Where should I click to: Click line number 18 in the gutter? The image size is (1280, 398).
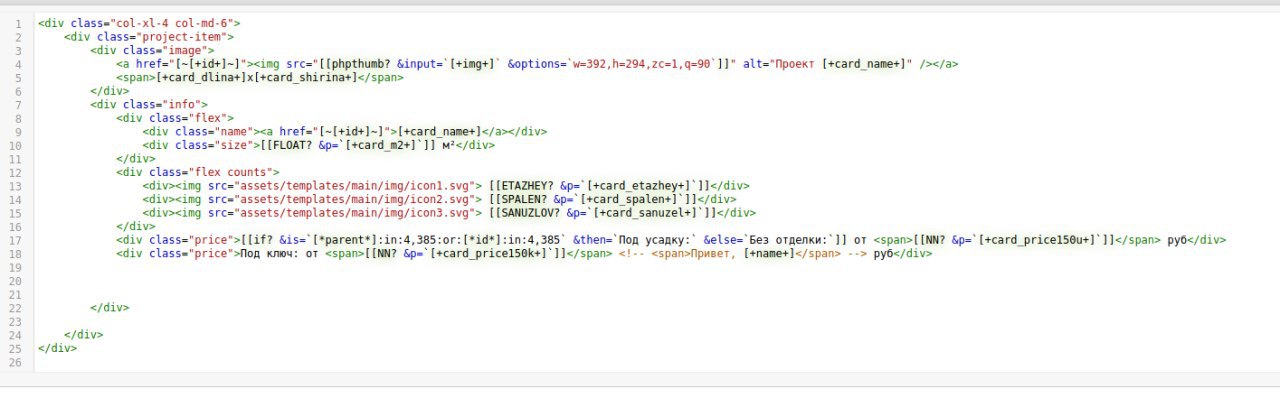pos(16,254)
